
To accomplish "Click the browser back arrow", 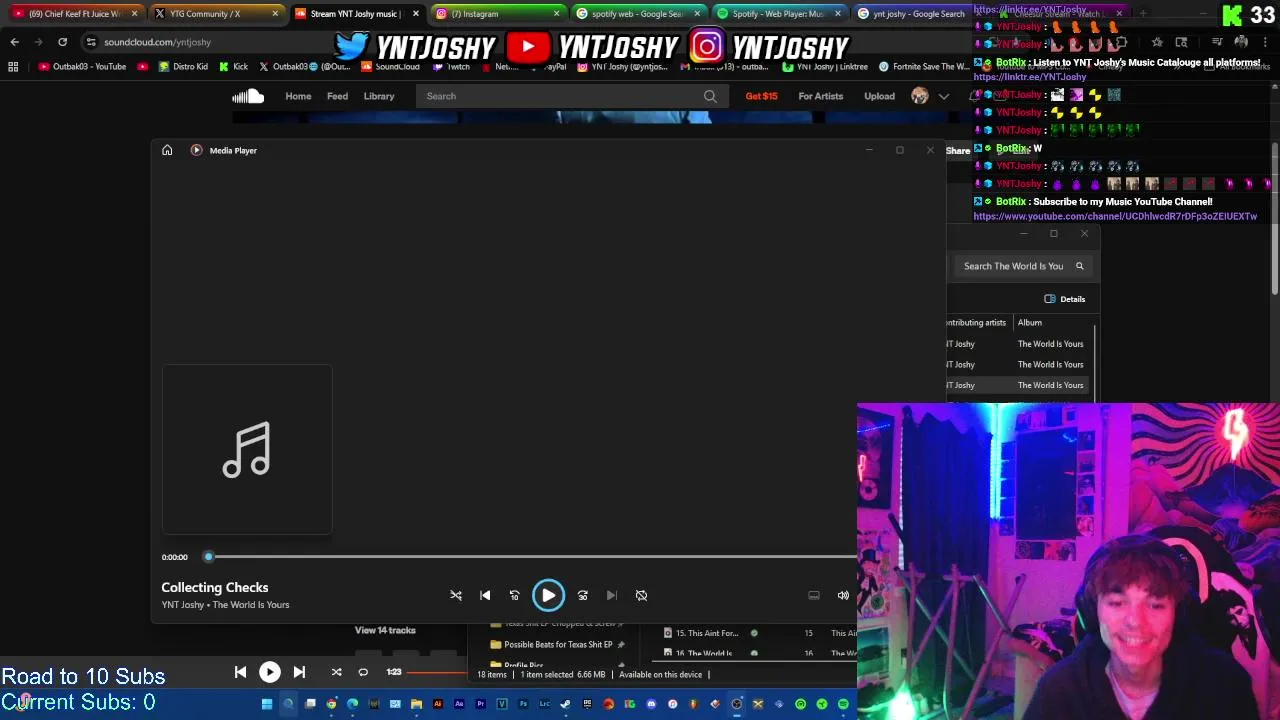I will point(14,42).
